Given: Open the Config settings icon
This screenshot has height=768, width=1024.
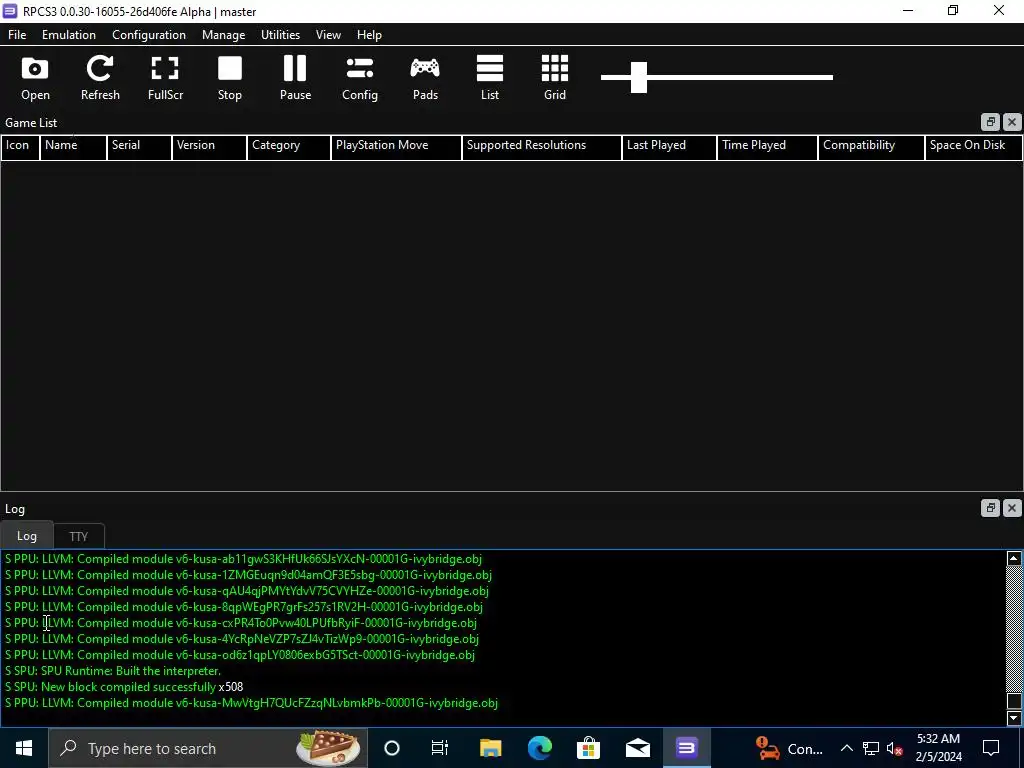Looking at the screenshot, I should (360, 78).
